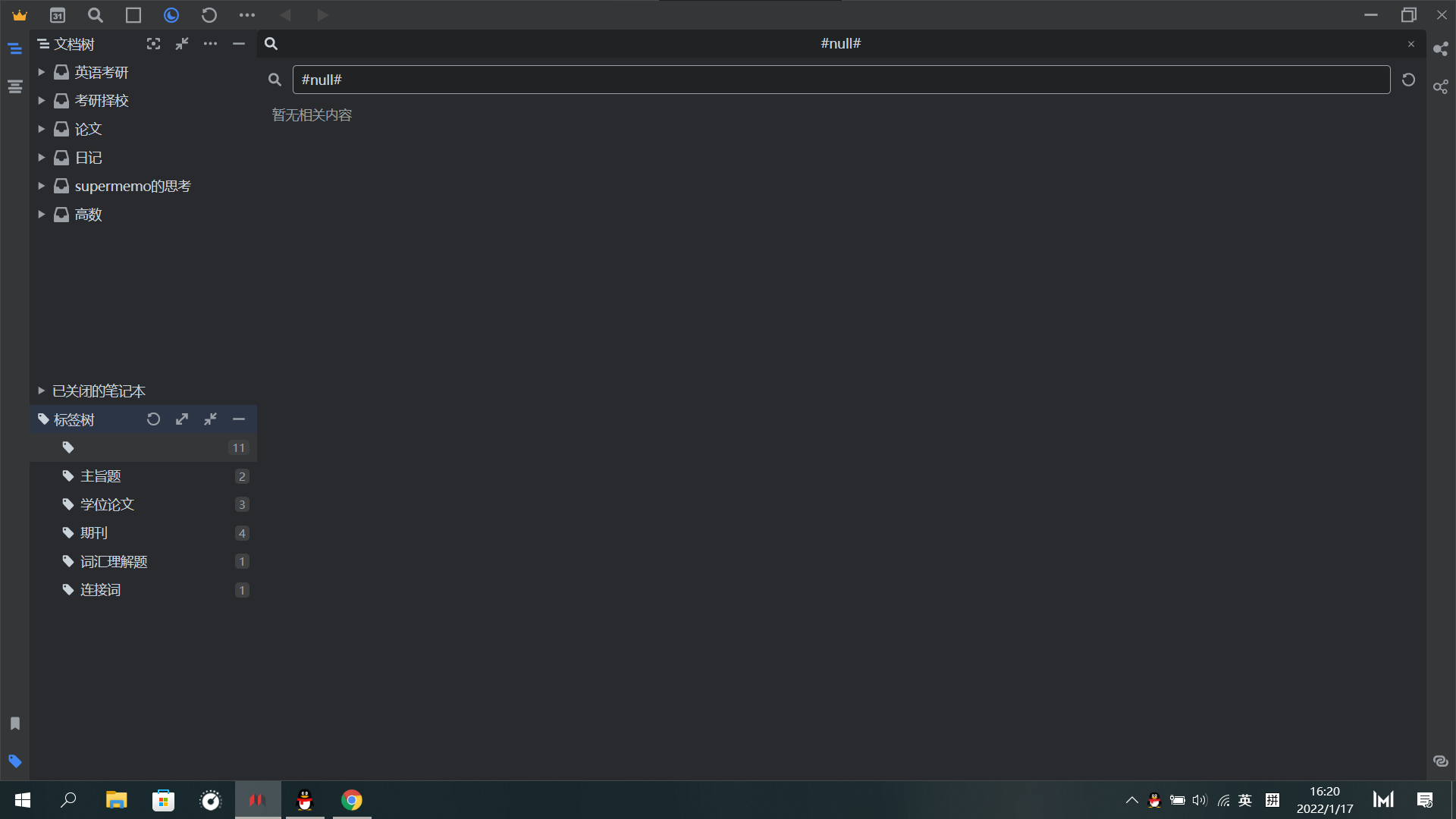Open the top toolbar more options menu
This screenshot has height=819, width=1456.
coord(247,15)
